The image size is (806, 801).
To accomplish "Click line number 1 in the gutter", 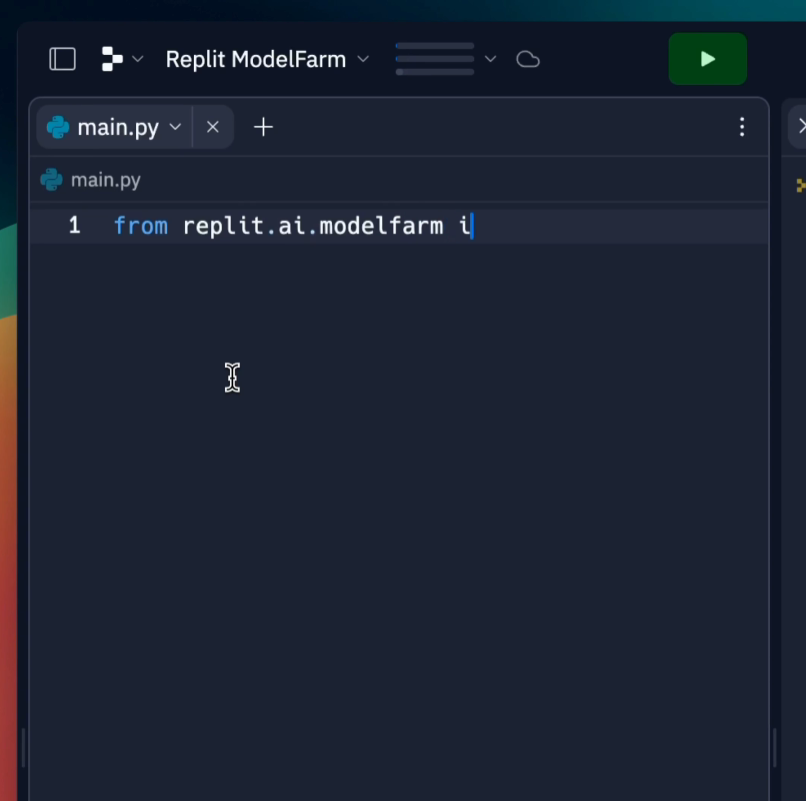I will click(x=75, y=226).
